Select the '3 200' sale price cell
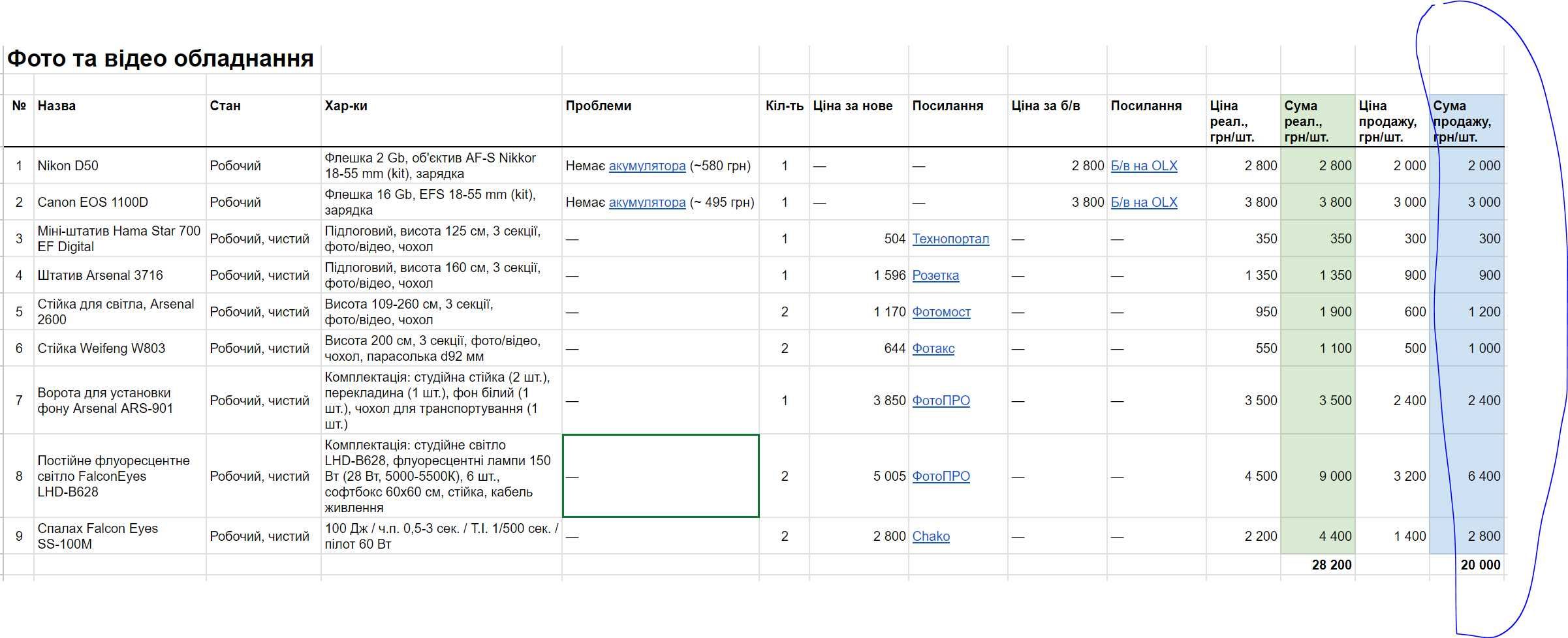Screen dimensions: 1568x638 1392,476
